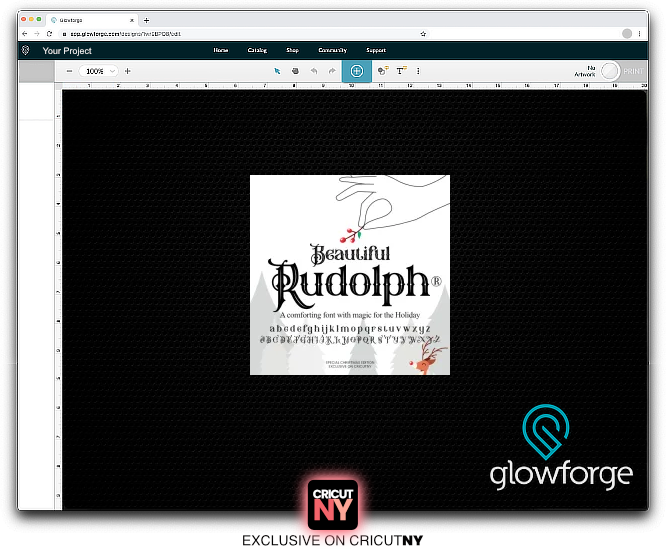Open the Support menu item

pyautogui.click(x=376, y=50)
